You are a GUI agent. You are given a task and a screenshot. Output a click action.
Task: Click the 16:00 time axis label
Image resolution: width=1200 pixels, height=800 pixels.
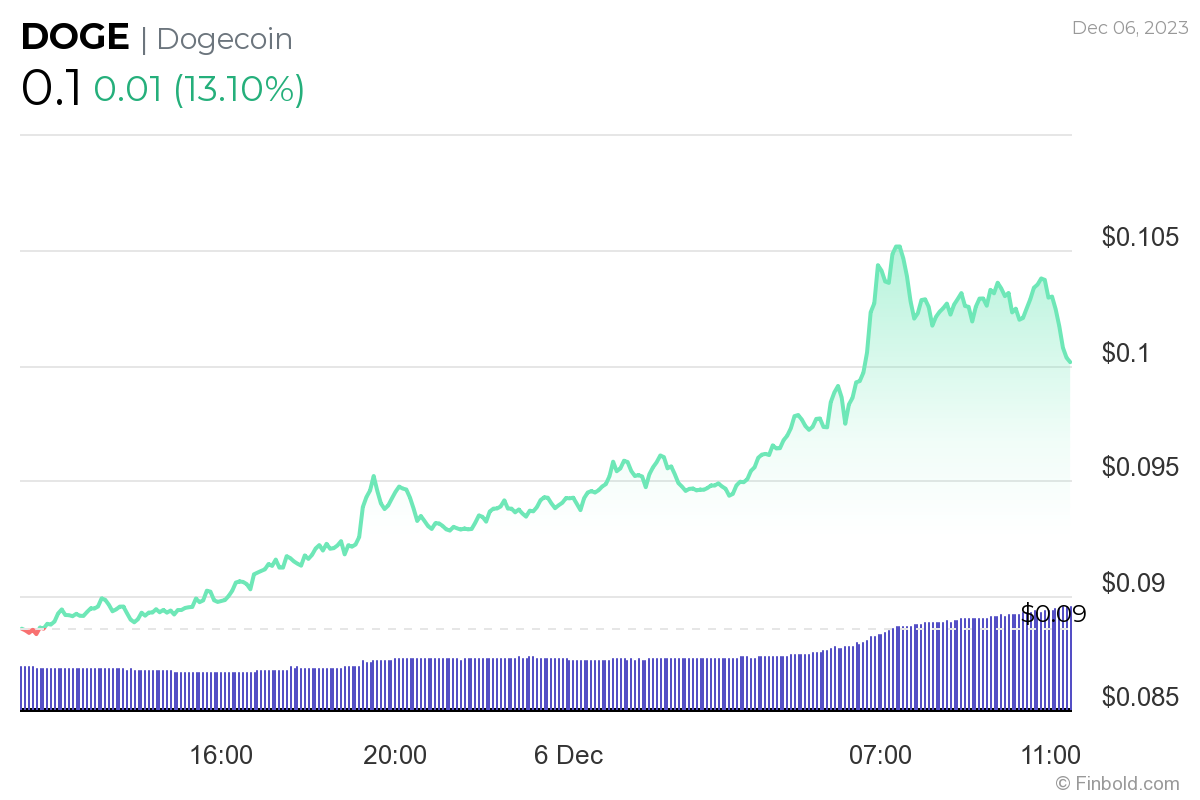click(x=221, y=755)
